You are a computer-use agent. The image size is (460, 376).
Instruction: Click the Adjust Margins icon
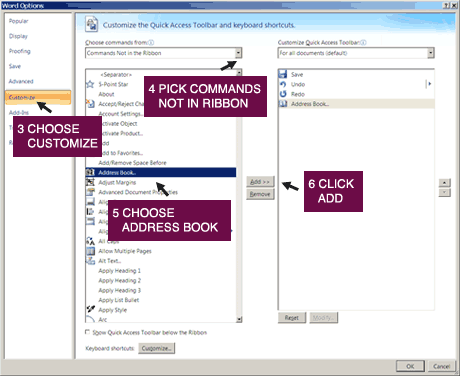coord(90,182)
